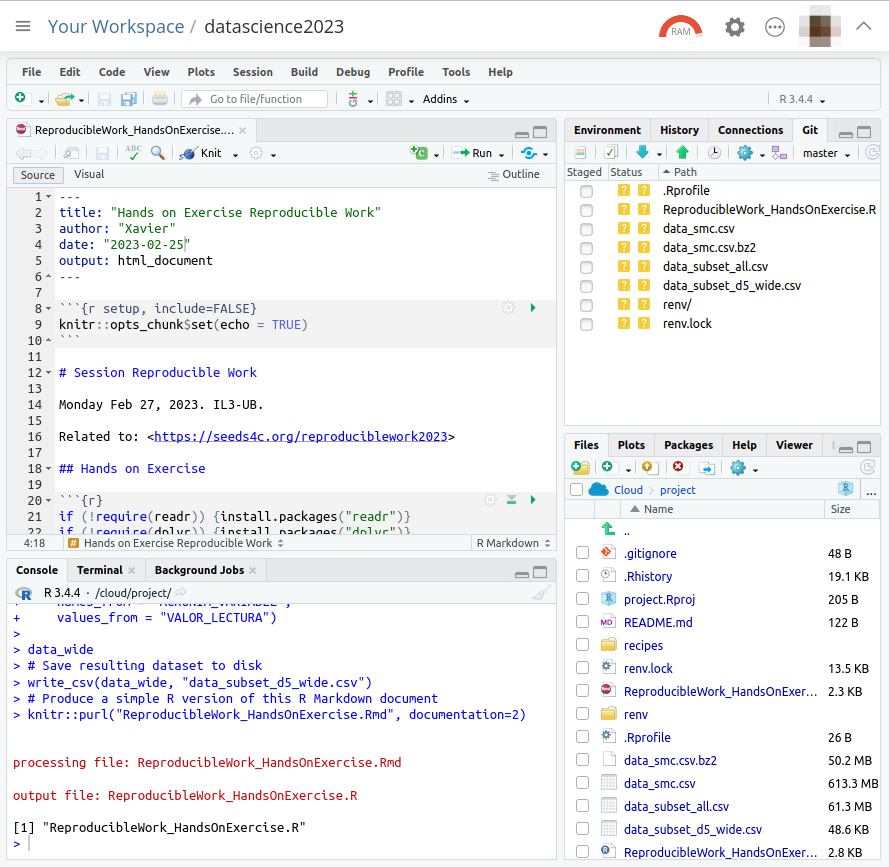Open the master branch dropdown
889x867 pixels.
pyautogui.click(x=826, y=153)
